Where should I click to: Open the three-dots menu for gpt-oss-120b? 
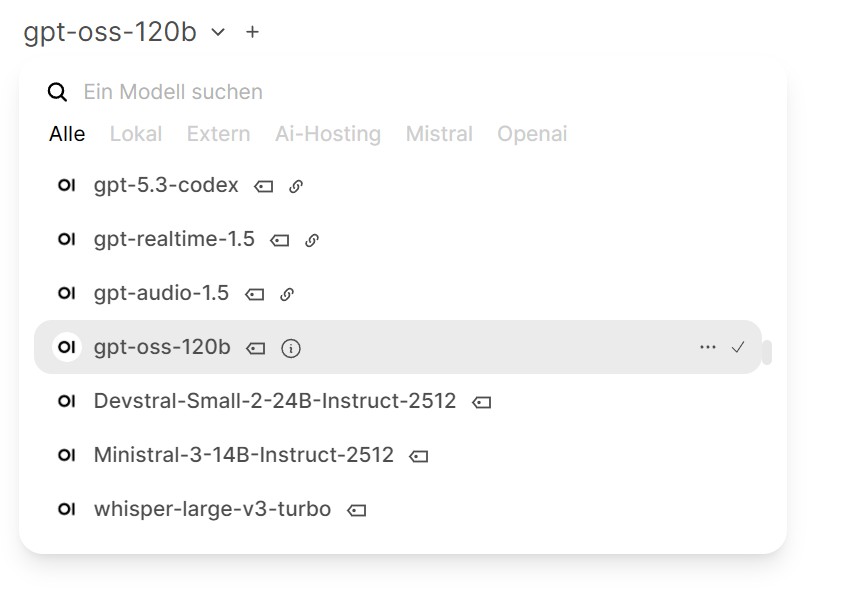(x=708, y=347)
